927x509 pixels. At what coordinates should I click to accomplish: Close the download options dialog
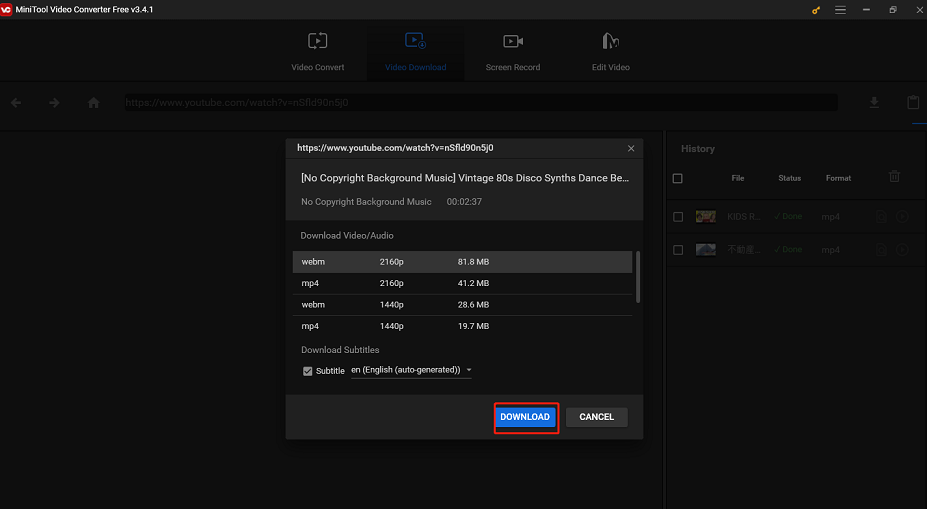[x=631, y=148]
